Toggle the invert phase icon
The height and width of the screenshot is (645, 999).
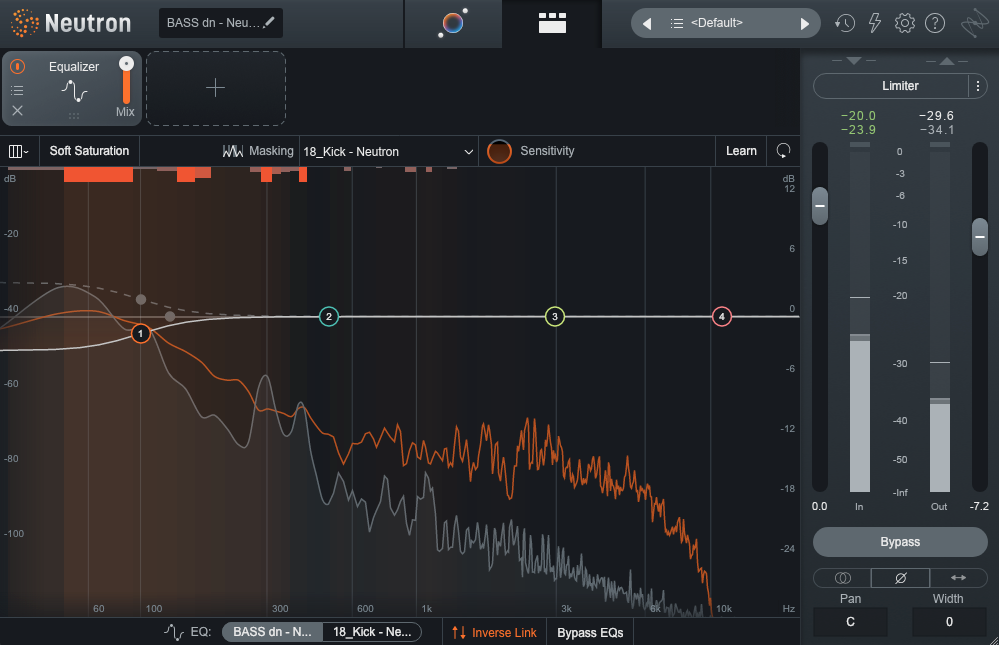point(900,578)
